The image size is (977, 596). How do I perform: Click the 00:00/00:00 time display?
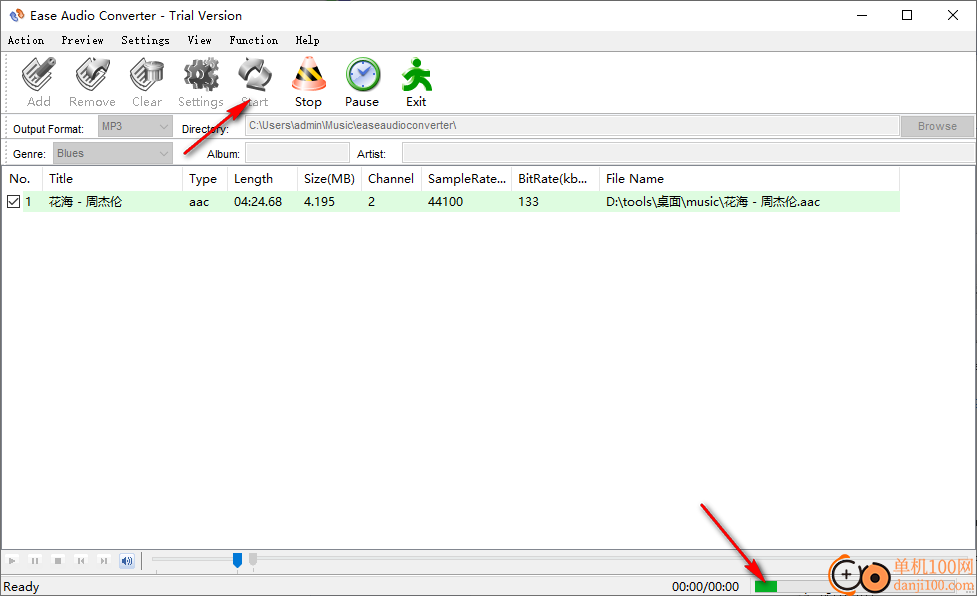click(705, 586)
